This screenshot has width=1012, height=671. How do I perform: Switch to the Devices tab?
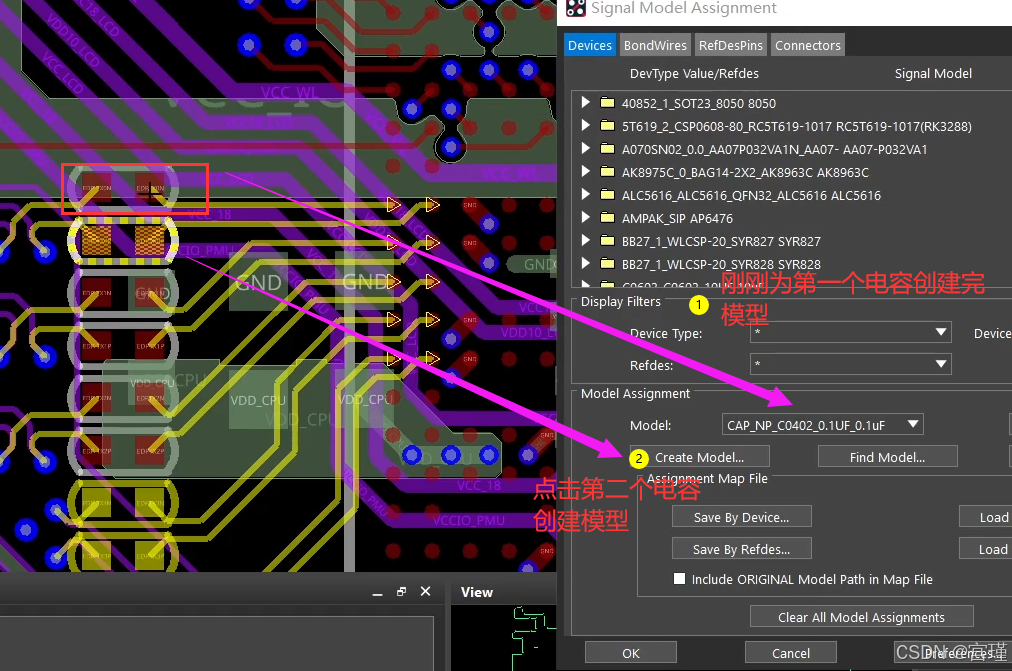point(590,45)
